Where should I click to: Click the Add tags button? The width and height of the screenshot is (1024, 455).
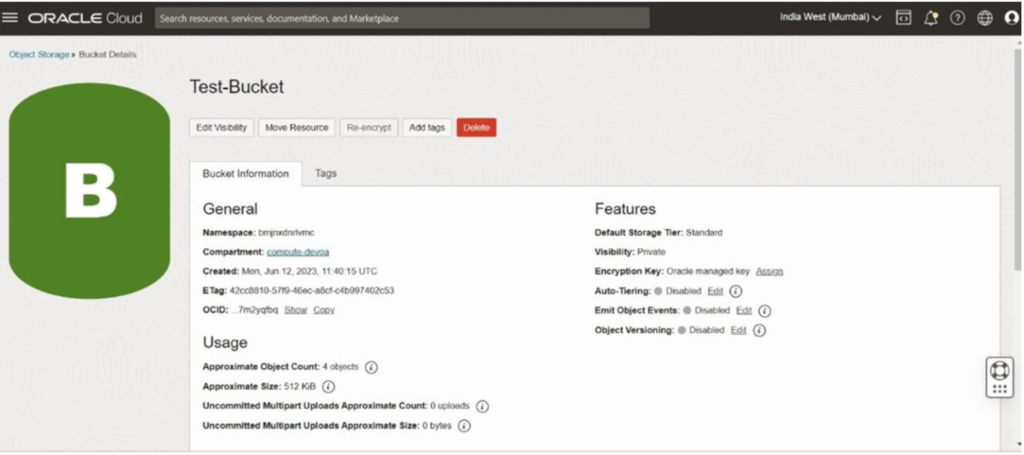tap(427, 128)
